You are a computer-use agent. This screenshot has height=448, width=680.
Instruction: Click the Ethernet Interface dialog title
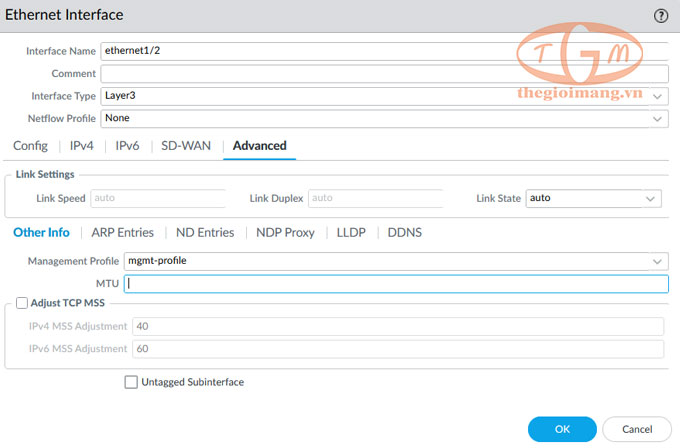pyautogui.click(x=64, y=15)
